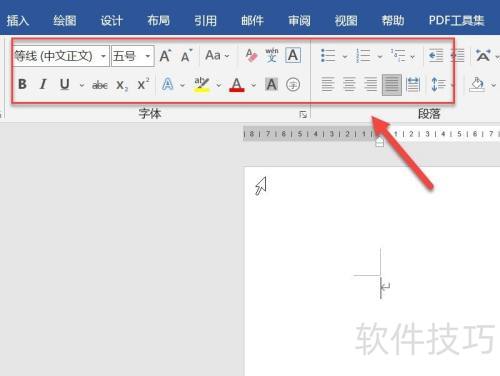Screen dimensions: 500x376
Task: Switch to the 审阅 tab
Action: (x=299, y=21)
